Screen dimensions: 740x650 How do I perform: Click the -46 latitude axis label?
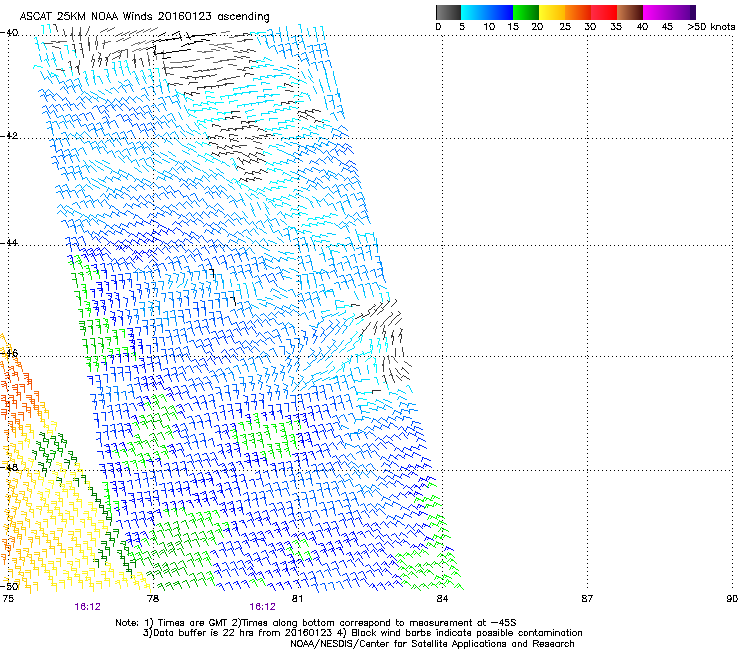[9, 353]
